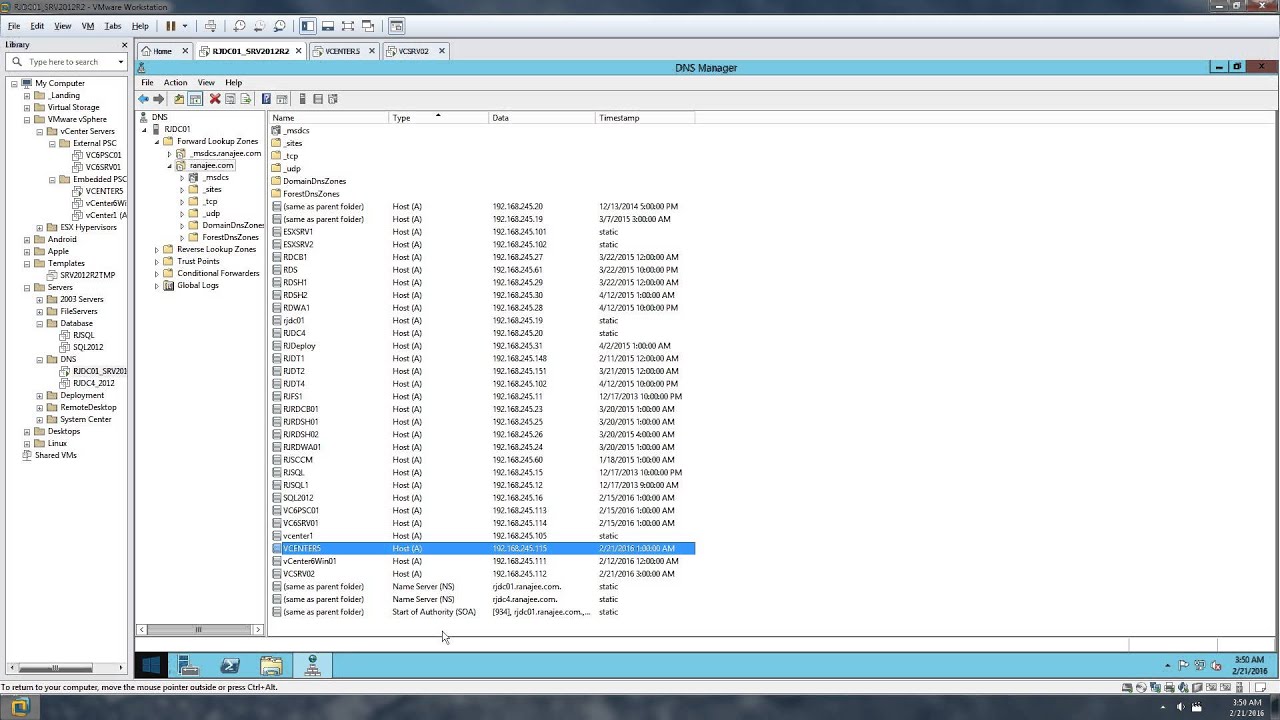Image resolution: width=1280 pixels, height=720 pixels.
Task: Launch PowerShell from the guest taskbar
Action: click(x=230, y=665)
